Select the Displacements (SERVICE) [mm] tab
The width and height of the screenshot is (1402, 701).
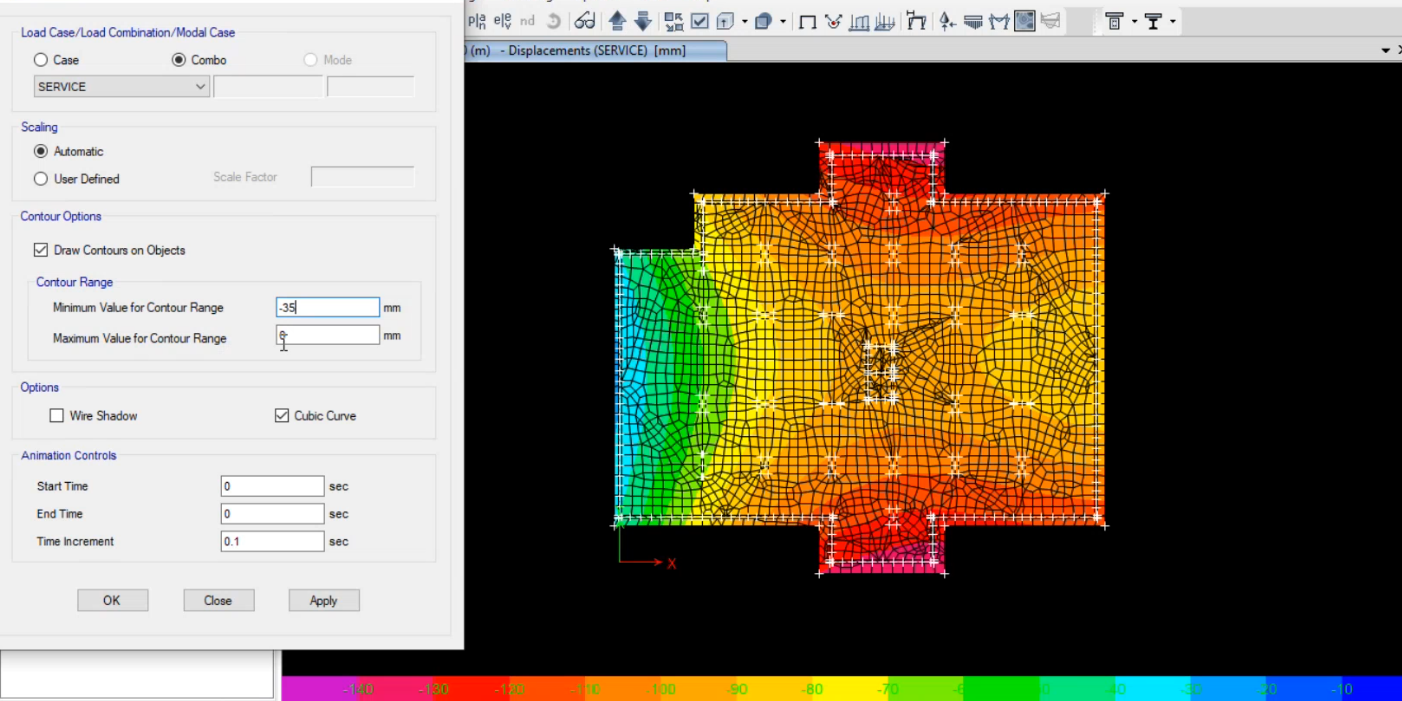[597, 51]
